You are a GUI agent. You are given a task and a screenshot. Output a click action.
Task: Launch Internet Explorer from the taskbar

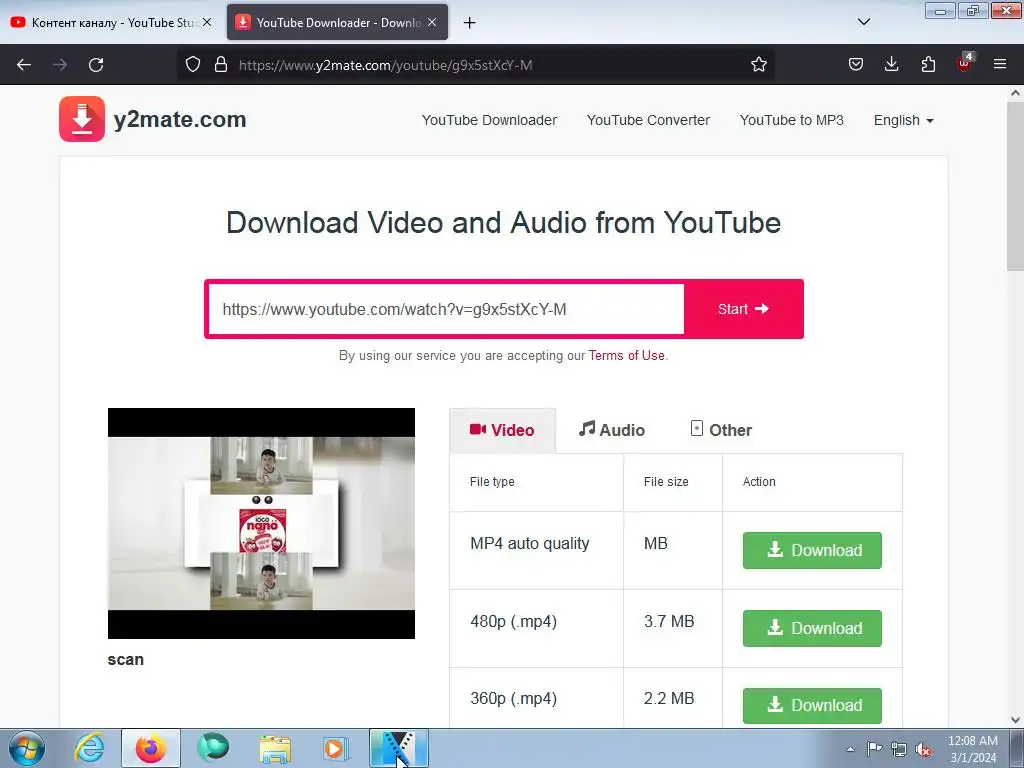(x=89, y=748)
